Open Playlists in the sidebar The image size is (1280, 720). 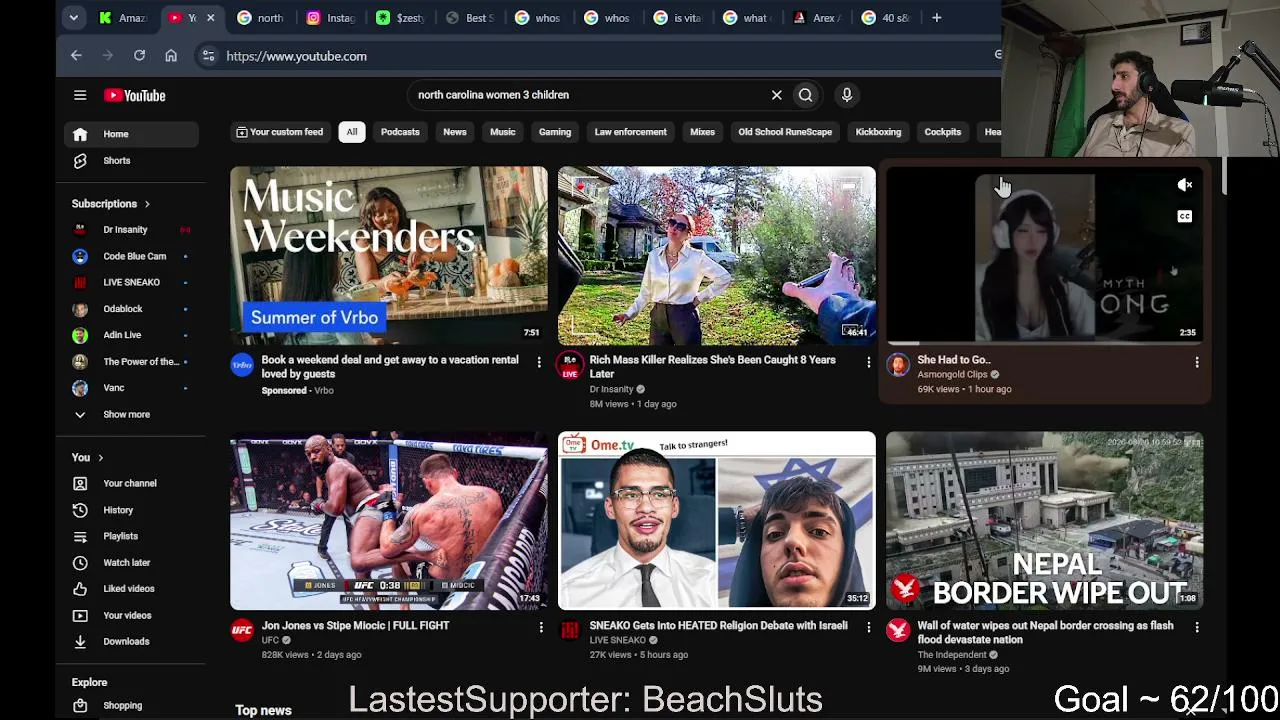pyautogui.click(x=131, y=536)
